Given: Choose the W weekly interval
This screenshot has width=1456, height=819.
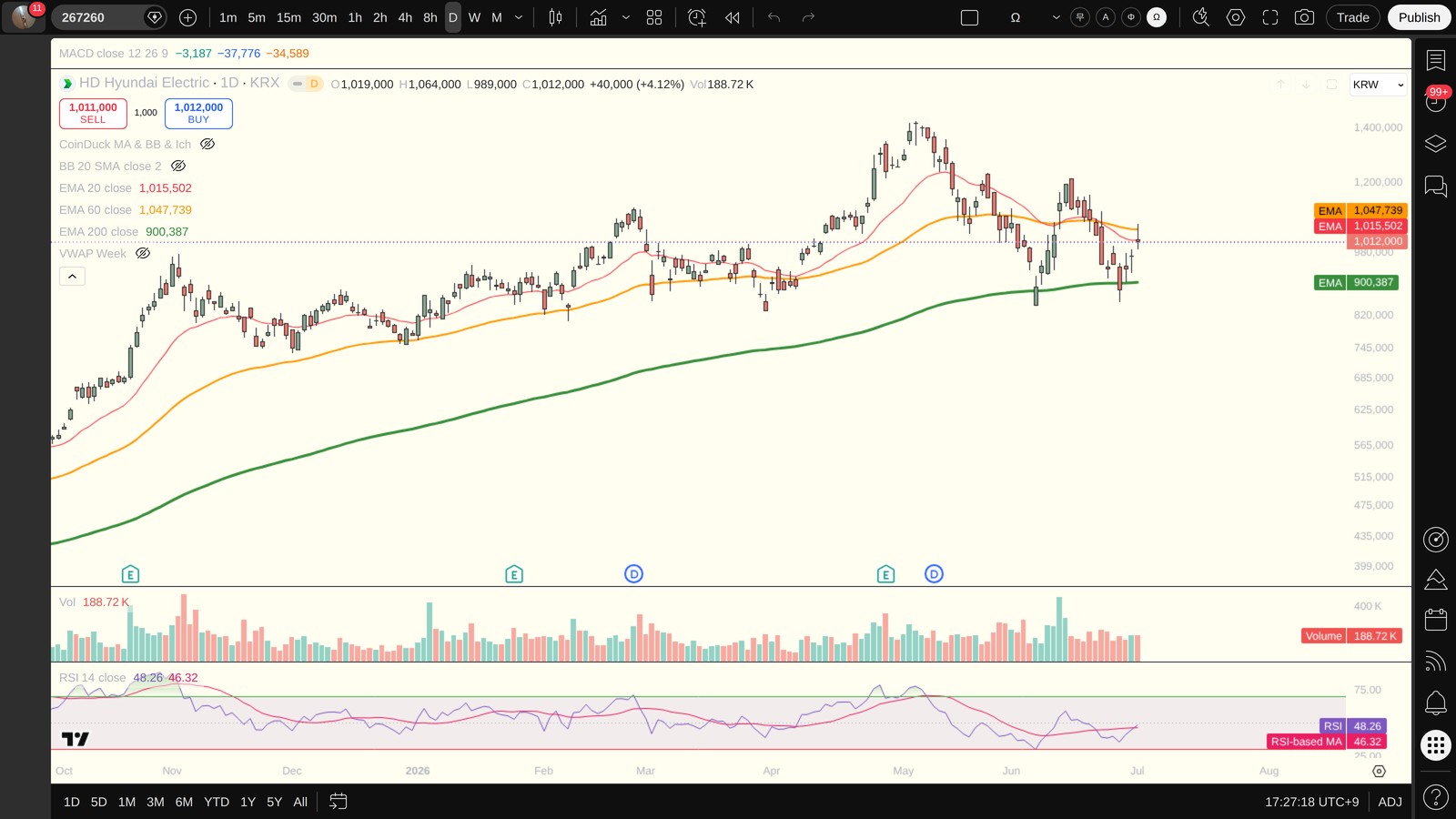Looking at the screenshot, I should click(x=474, y=17).
